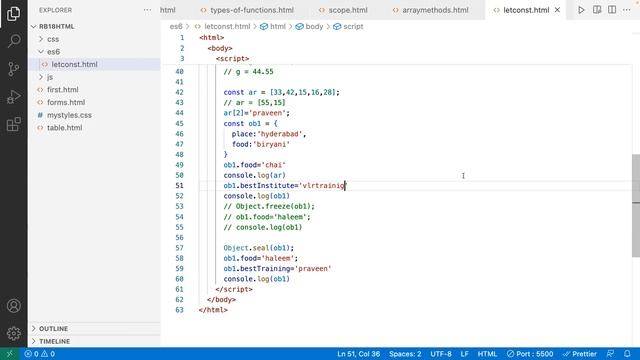
Task: Click line number 57 in the gutter
Action: tap(179, 248)
